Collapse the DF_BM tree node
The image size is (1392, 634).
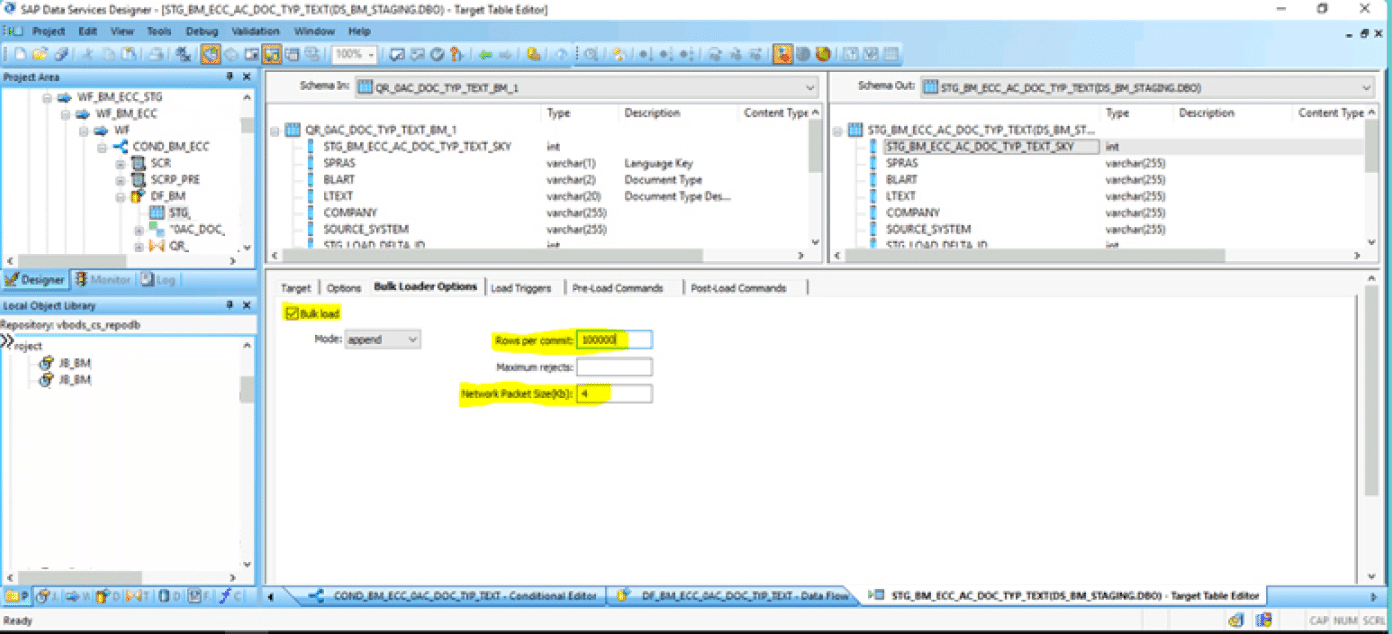click(x=120, y=196)
